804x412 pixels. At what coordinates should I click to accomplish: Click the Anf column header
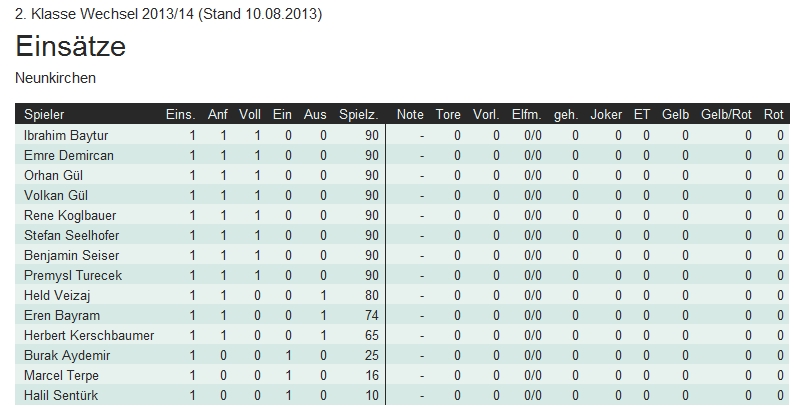[x=218, y=115]
